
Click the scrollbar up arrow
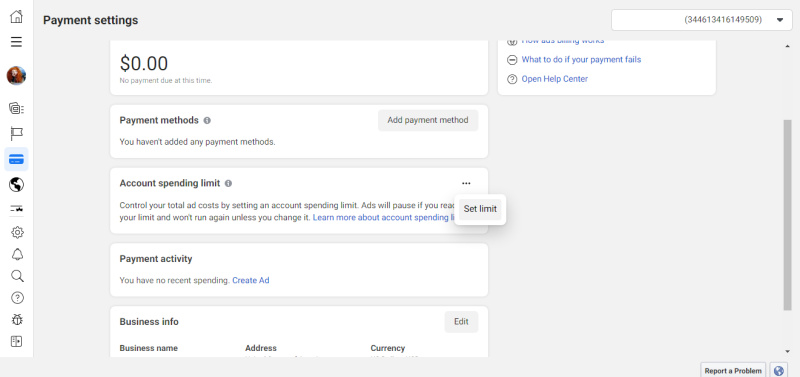(x=788, y=46)
